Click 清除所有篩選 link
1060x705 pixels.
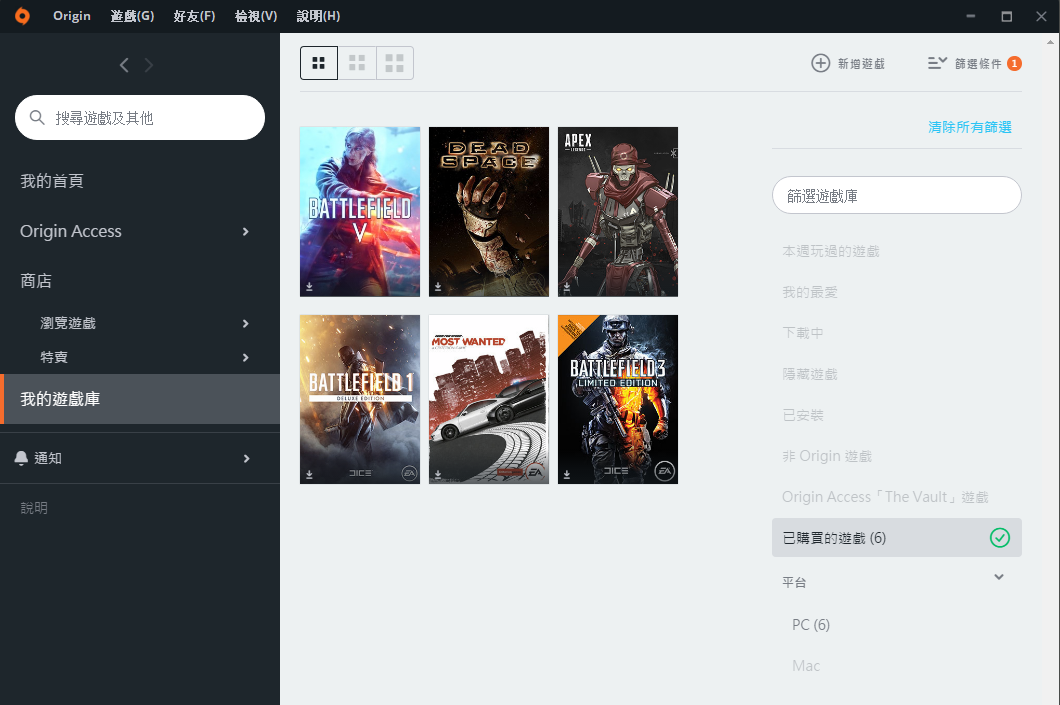(x=969, y=126)
